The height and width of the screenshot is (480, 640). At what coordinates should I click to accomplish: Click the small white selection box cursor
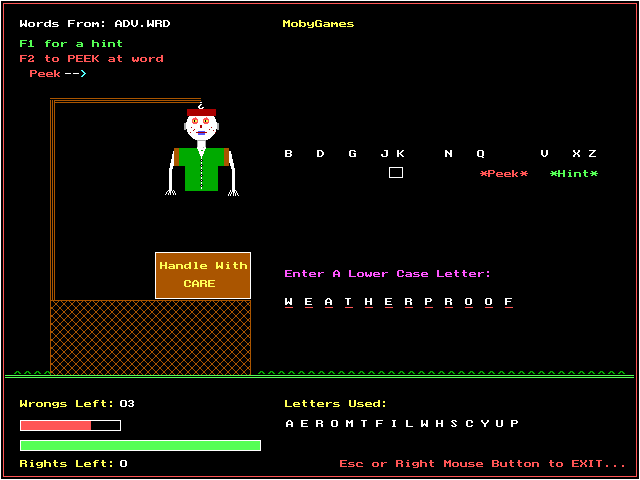tap(396, 173)
